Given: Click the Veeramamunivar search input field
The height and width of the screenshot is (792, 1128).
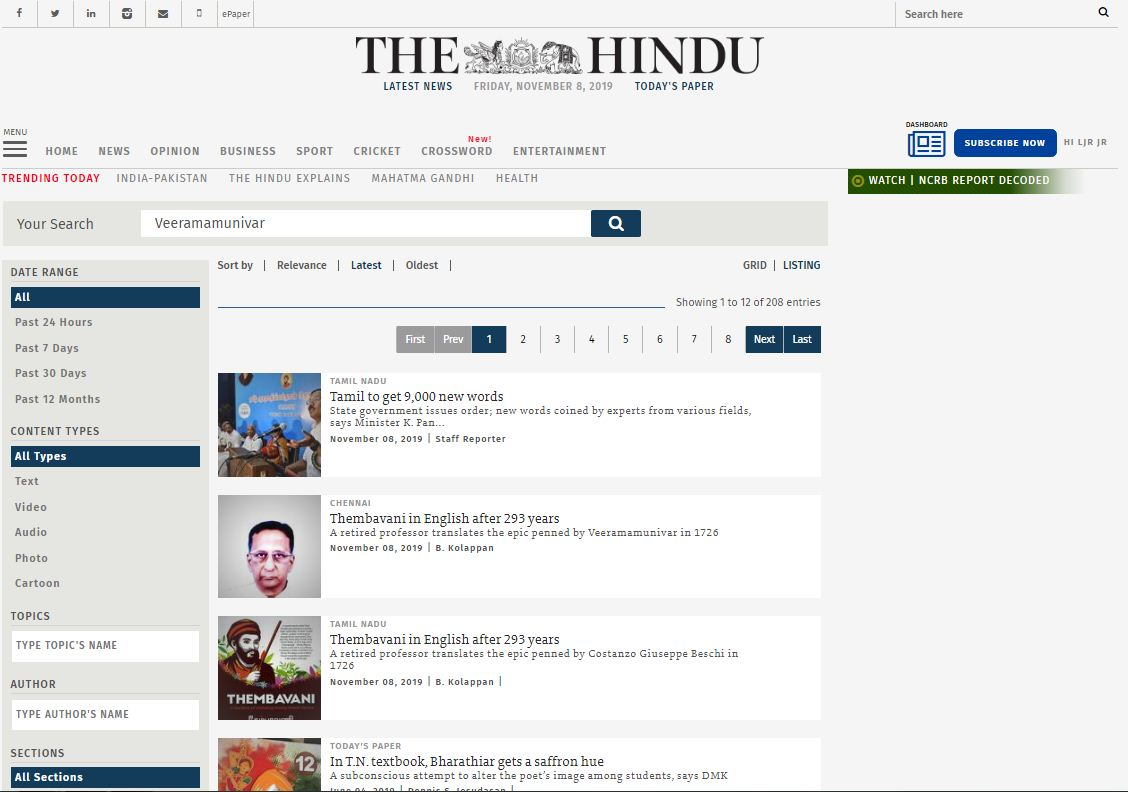Looking at the screenshot, I should coord(365,224).
